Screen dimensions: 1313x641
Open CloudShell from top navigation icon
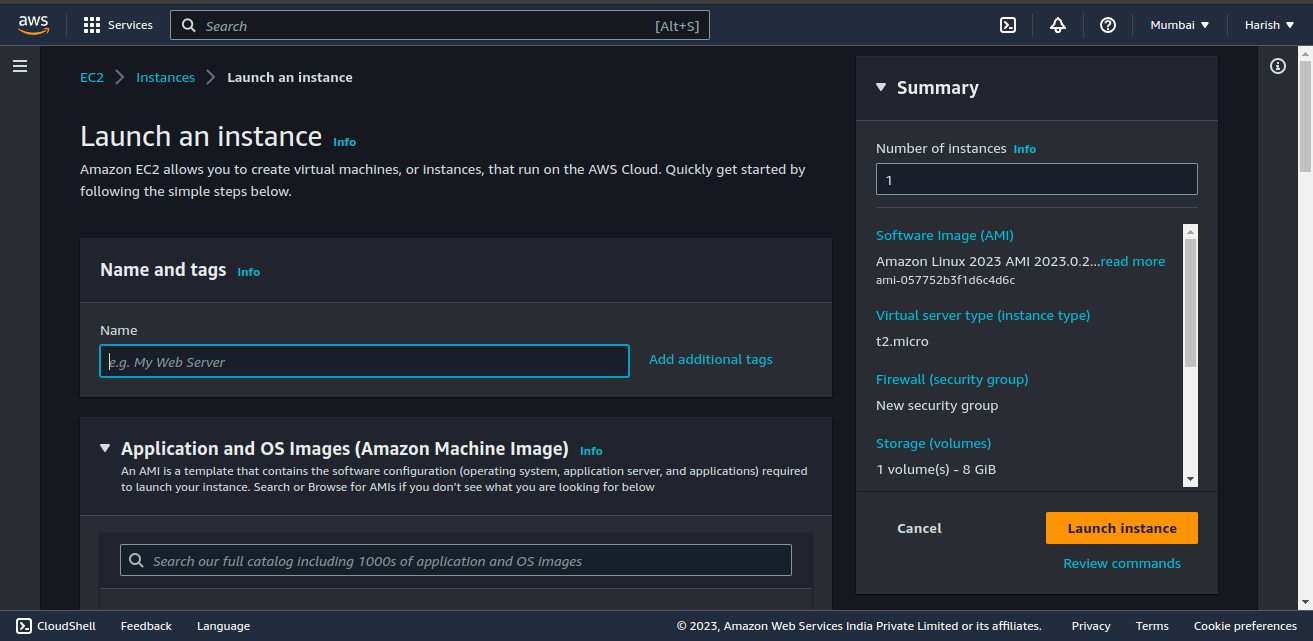point(1008,25)
